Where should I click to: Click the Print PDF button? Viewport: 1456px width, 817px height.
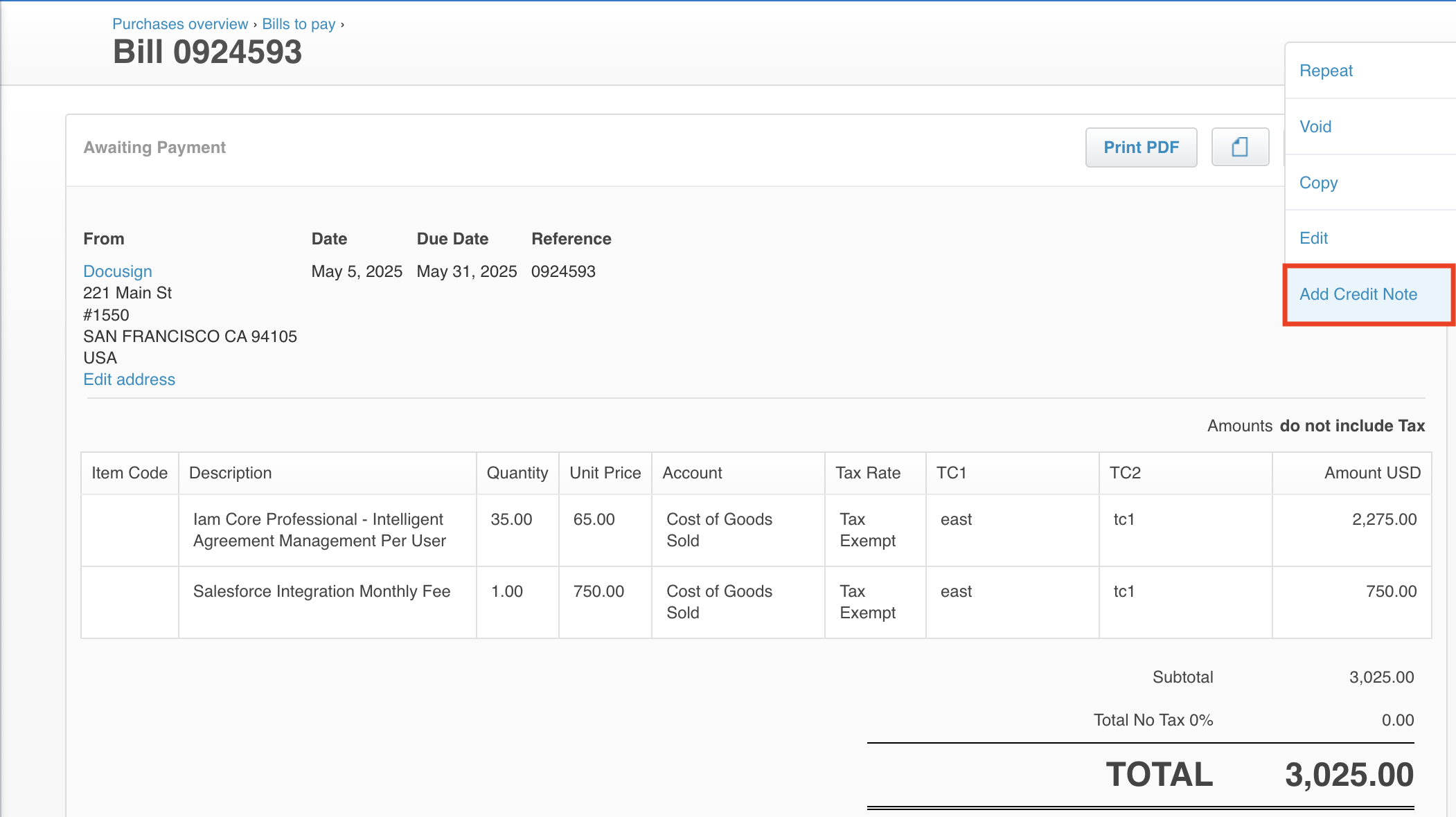click(x=1141, y=147)
